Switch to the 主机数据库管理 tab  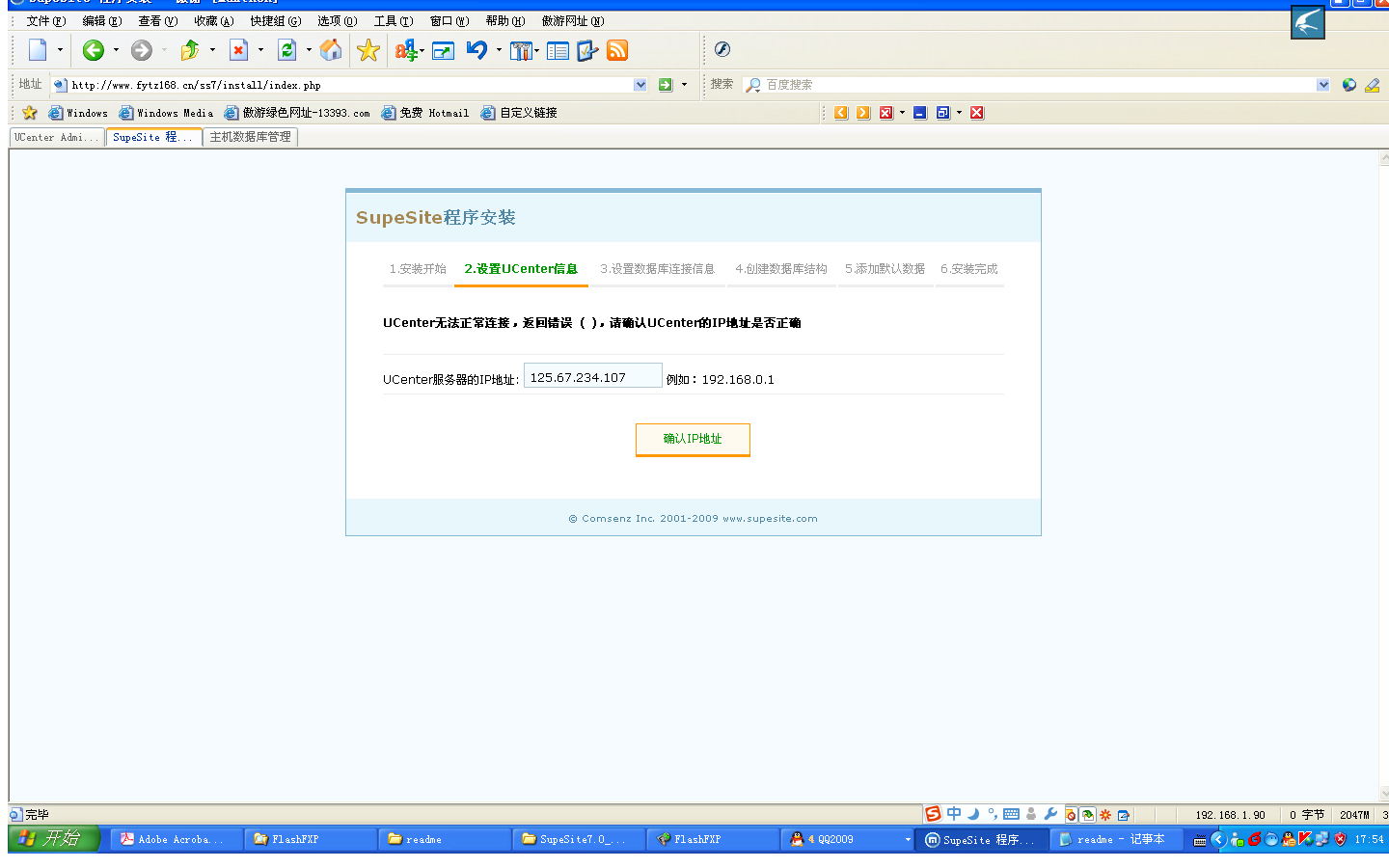251,138
